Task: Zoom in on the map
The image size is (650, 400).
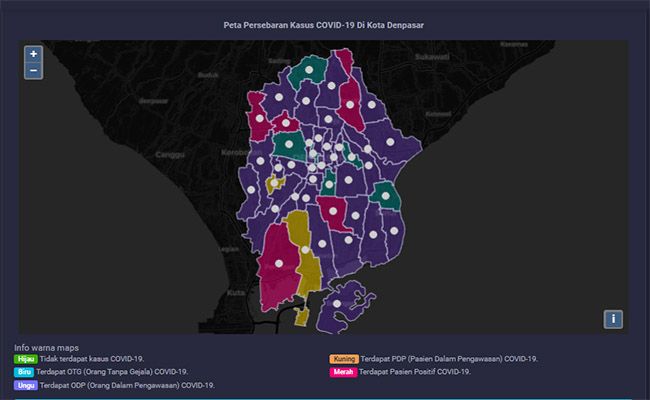Action: (x=33, y=54)
